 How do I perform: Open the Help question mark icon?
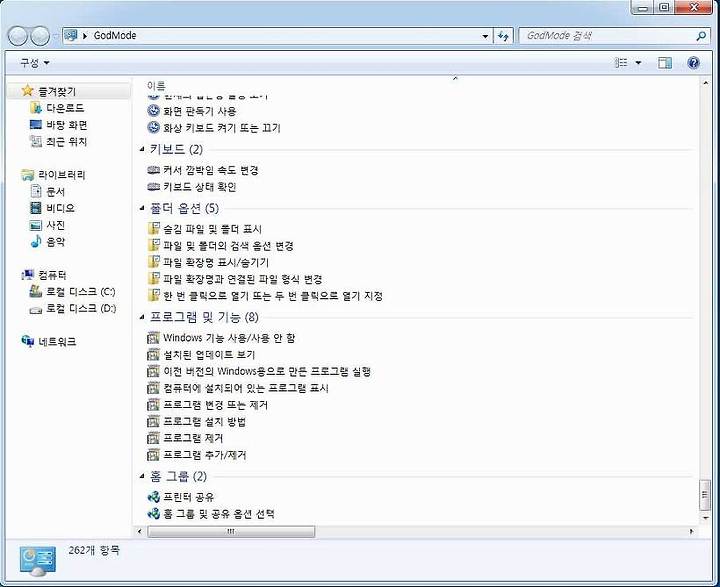pos(693,62)
